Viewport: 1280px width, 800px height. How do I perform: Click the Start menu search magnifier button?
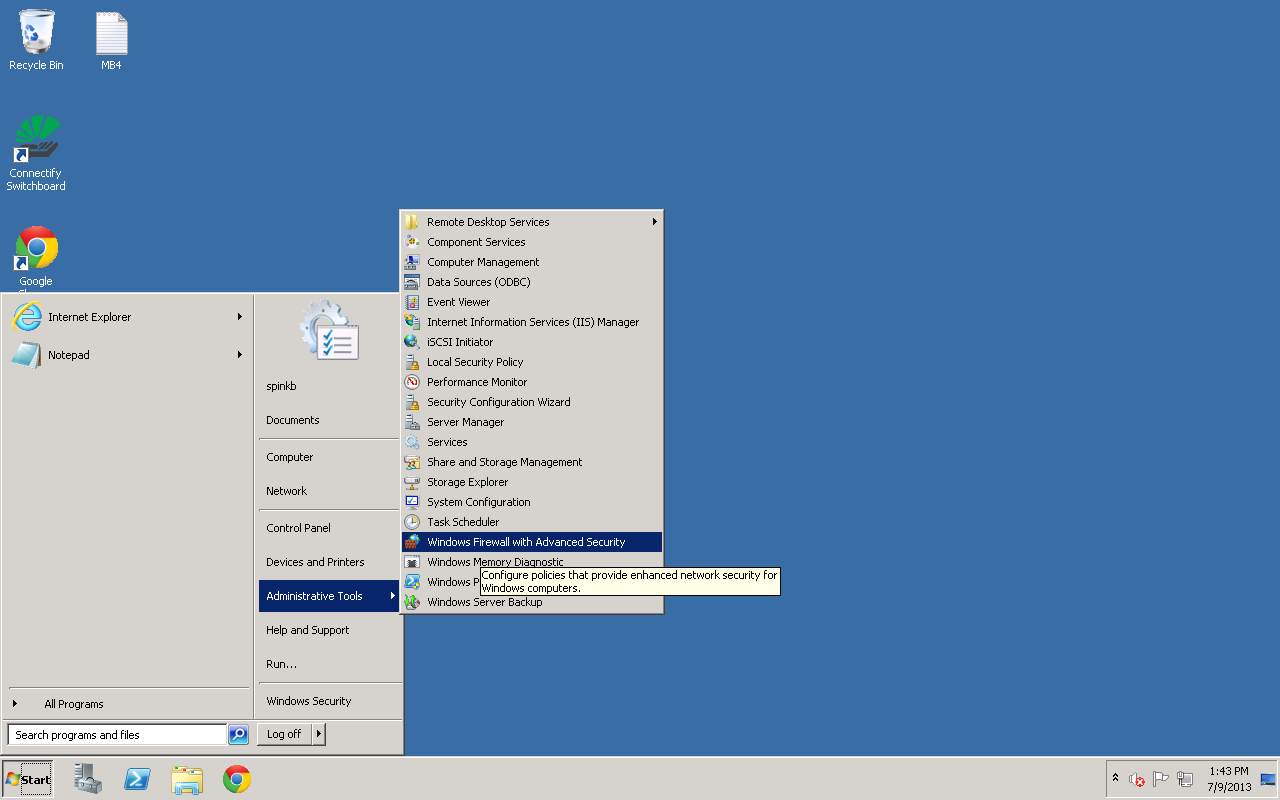click(x=238, y=735)
